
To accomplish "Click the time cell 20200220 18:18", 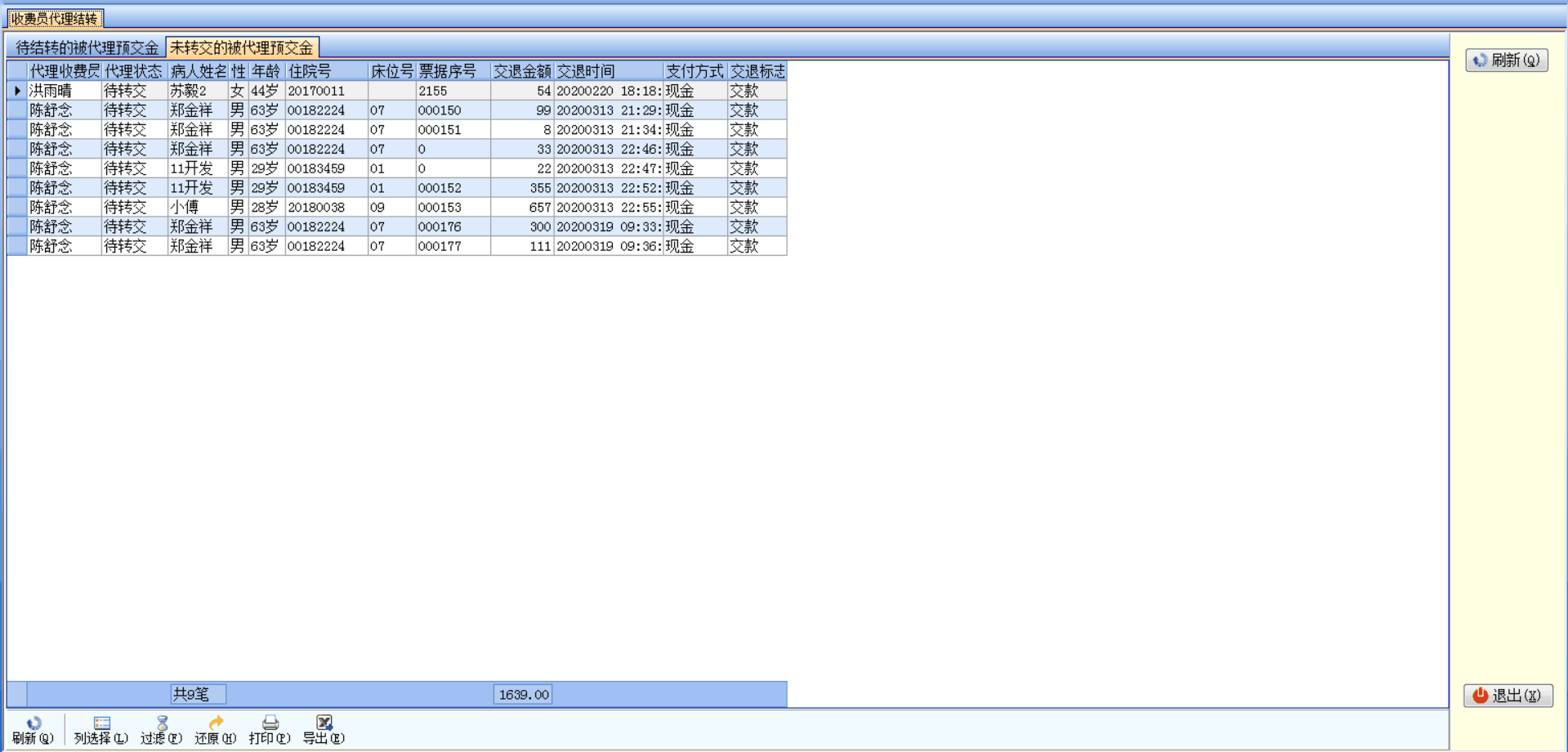I will click(609, 91).
